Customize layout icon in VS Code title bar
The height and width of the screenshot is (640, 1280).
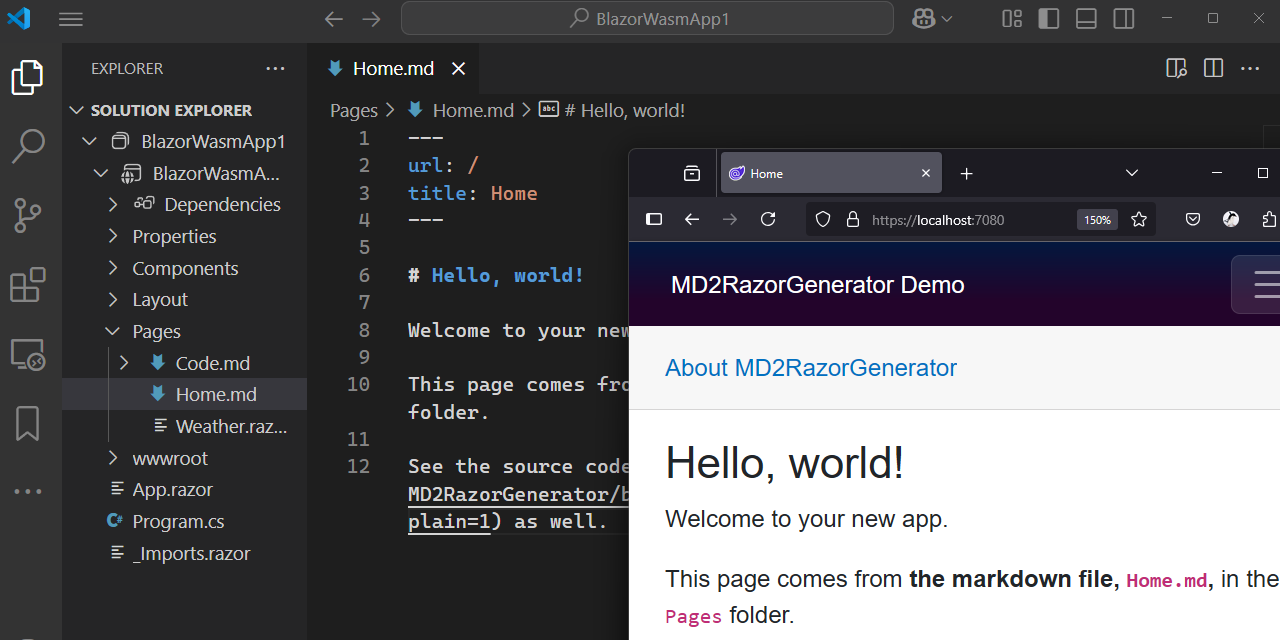[1012, 19]
